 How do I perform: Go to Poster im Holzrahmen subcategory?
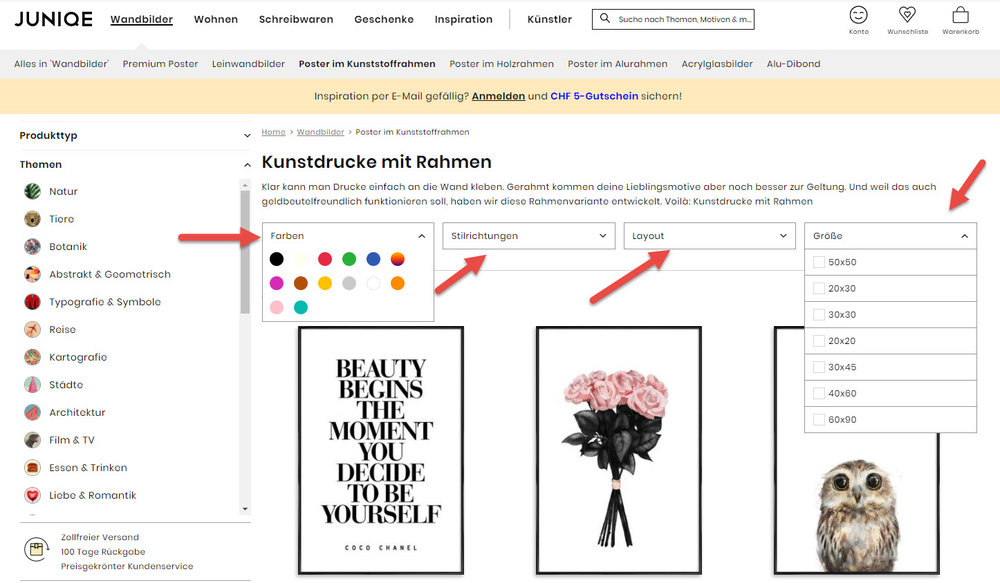[501, 64]
